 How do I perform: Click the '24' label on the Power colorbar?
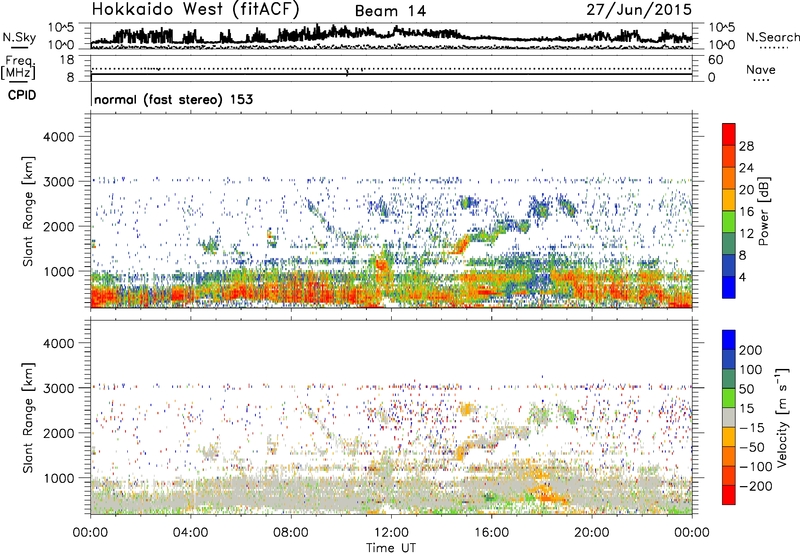coord(746,168)
